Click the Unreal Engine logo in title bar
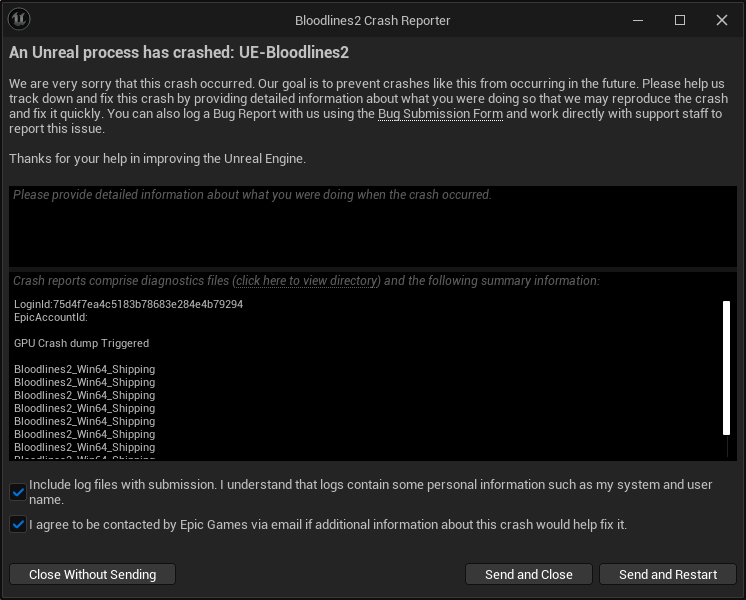The height and width of the screenshot is (600, 746). 19,20
